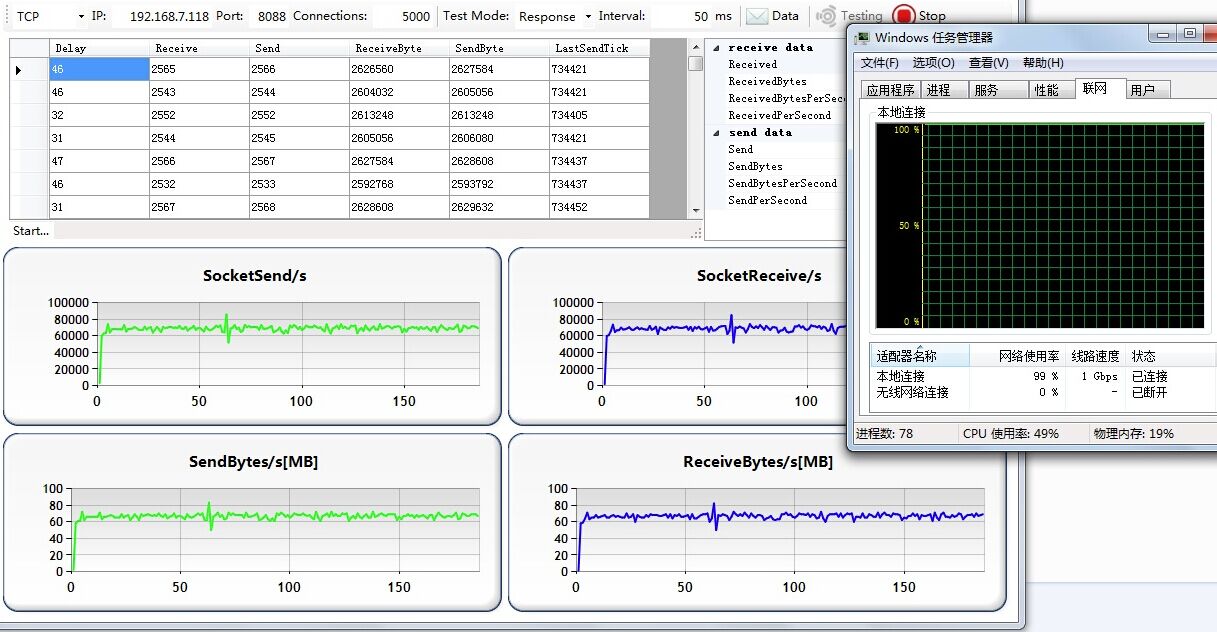
Task: Click the red Stop icon
Action: (x=904, y=16)
